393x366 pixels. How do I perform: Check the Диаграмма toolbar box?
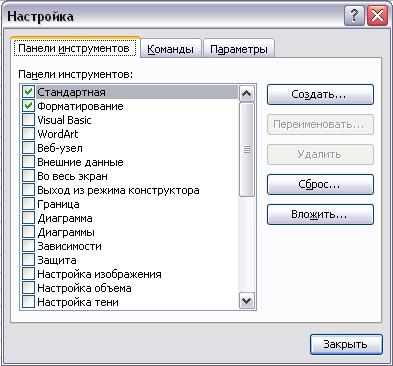click(28, 218)
